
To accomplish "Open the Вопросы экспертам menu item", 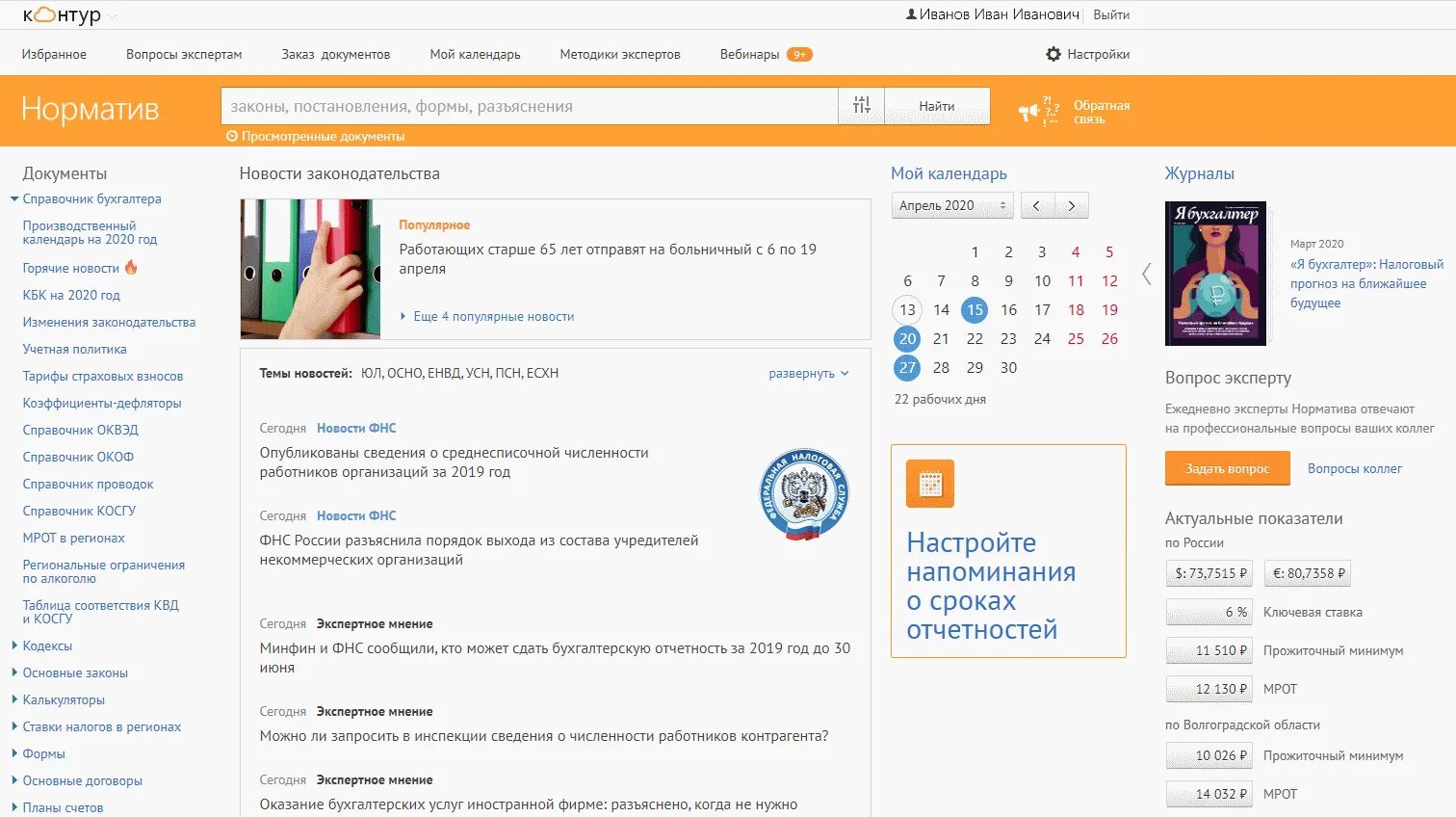I will click(182, 54).
